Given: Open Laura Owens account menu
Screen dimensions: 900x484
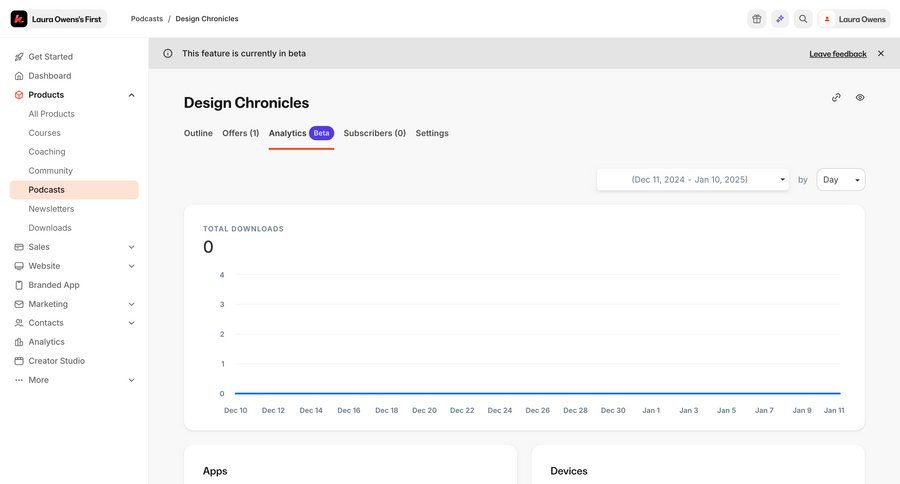Looking at the screenshot, I should (x=854, y=19).
